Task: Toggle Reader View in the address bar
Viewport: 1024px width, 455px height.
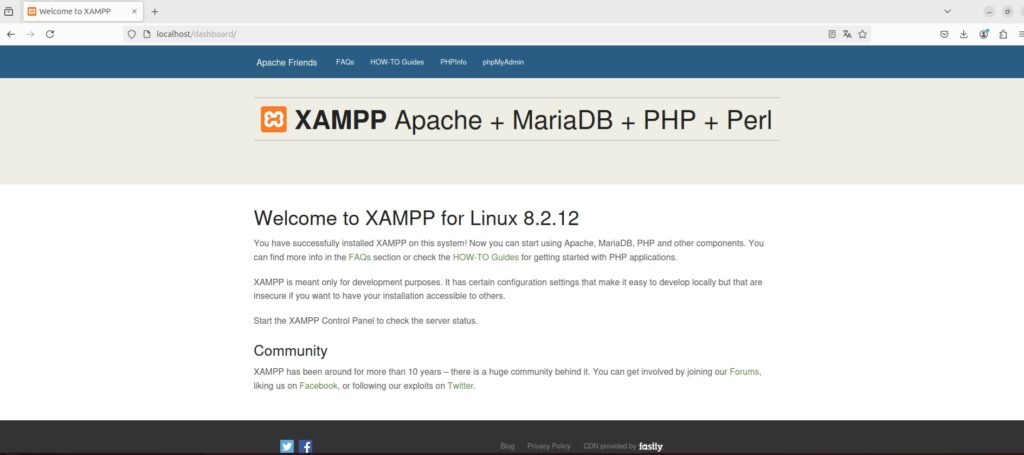Action: (x=832, y=35)
